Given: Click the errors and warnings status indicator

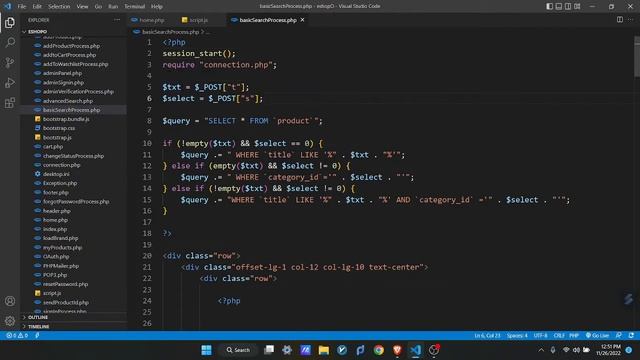Looking at the screenshot, I should pos(17,336).
